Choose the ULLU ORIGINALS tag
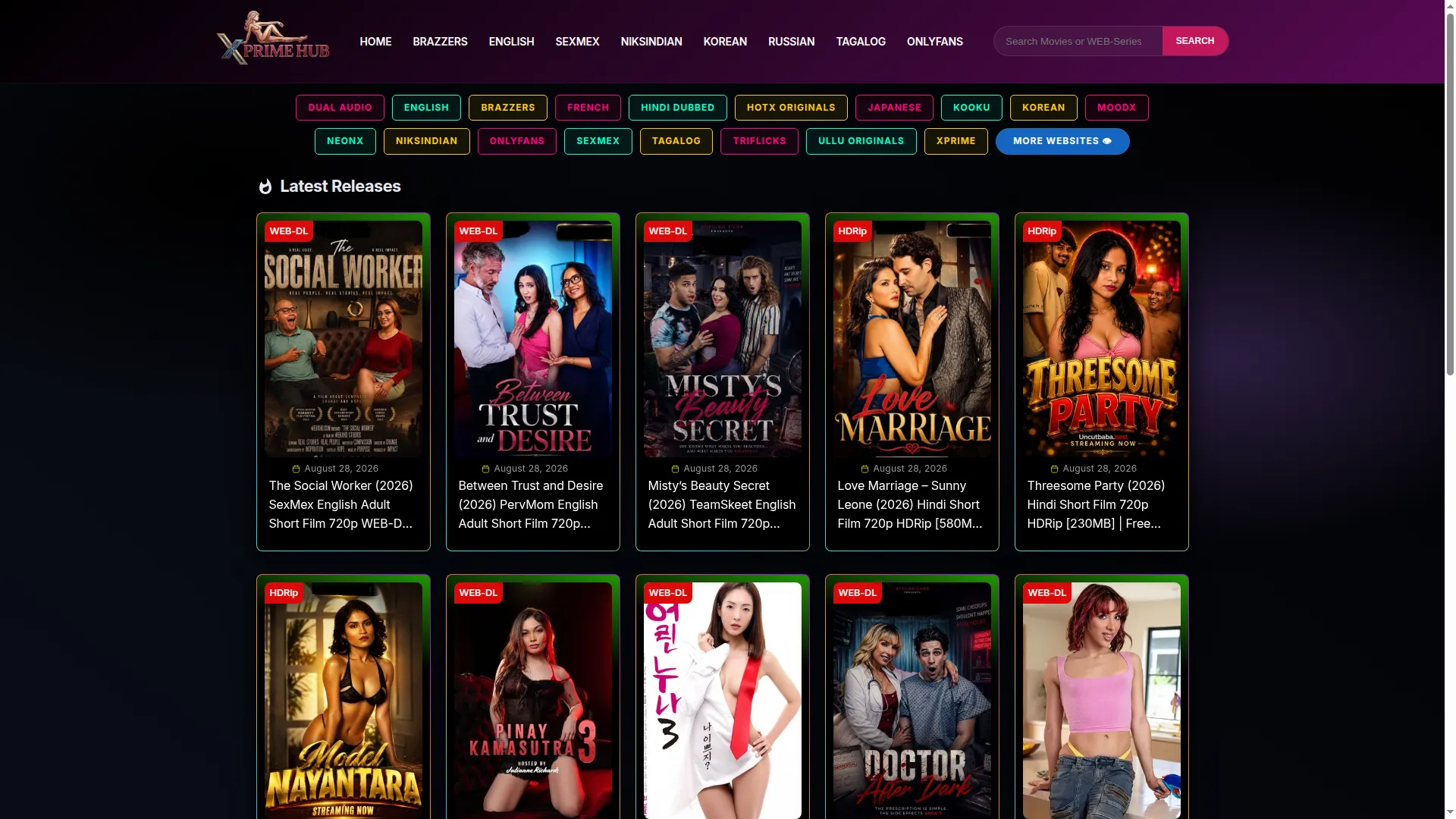The height and width of the screenshot is (819, 1456). pyautogui.click(x=861, y=141)
